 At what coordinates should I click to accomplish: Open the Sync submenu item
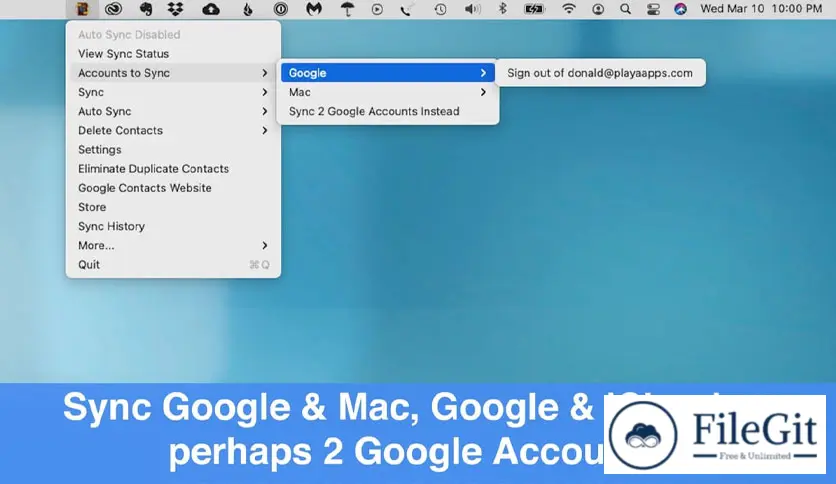coord(173,92)
